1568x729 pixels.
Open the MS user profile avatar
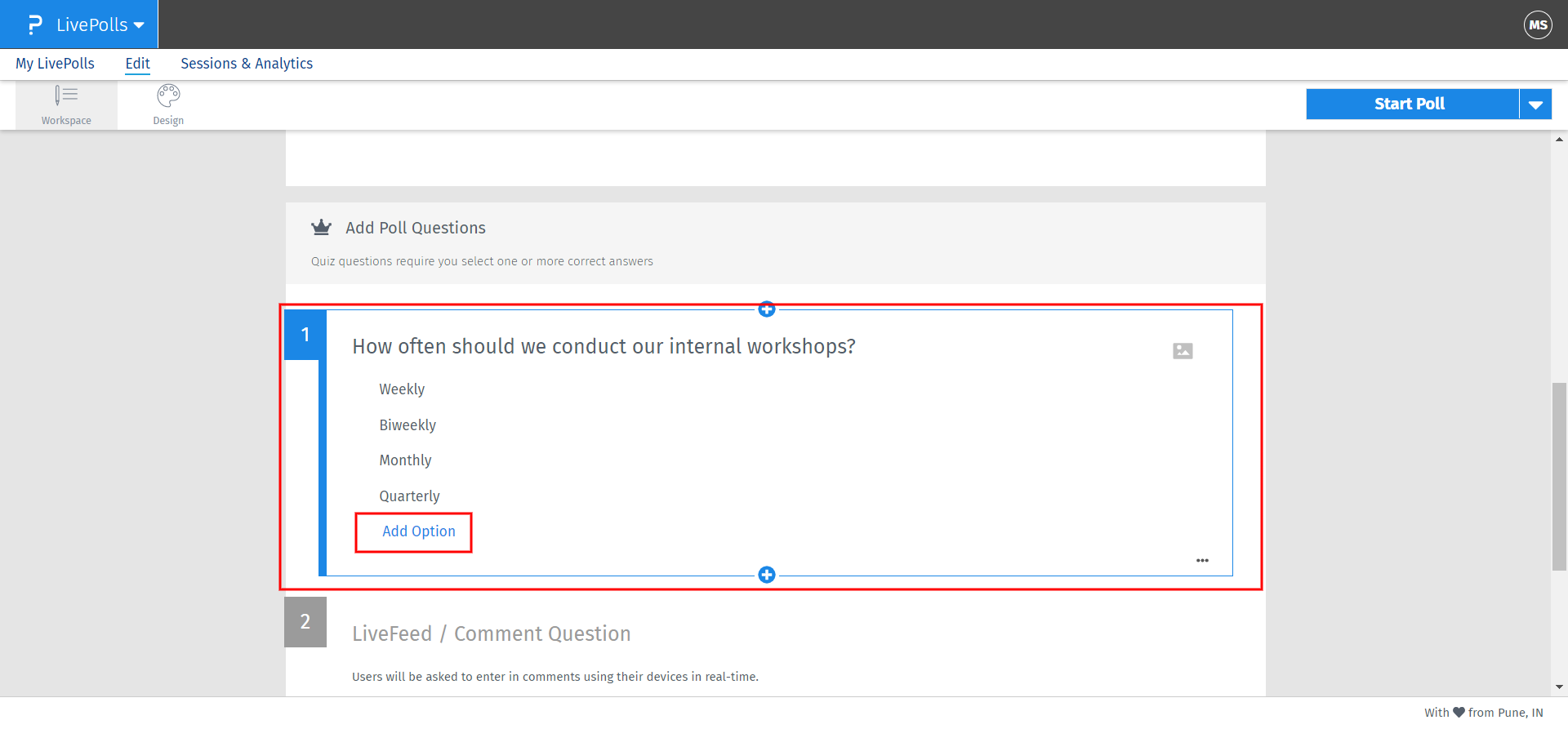(x=1538, y=24)
